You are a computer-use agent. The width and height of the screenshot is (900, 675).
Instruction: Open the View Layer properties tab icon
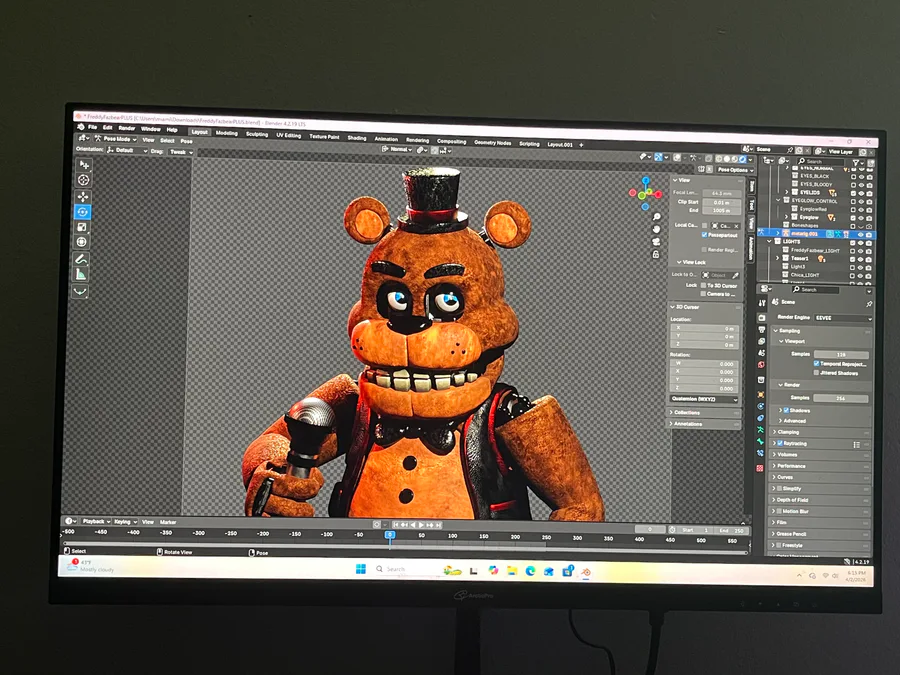pyautogui.click(x=762, y=341)
